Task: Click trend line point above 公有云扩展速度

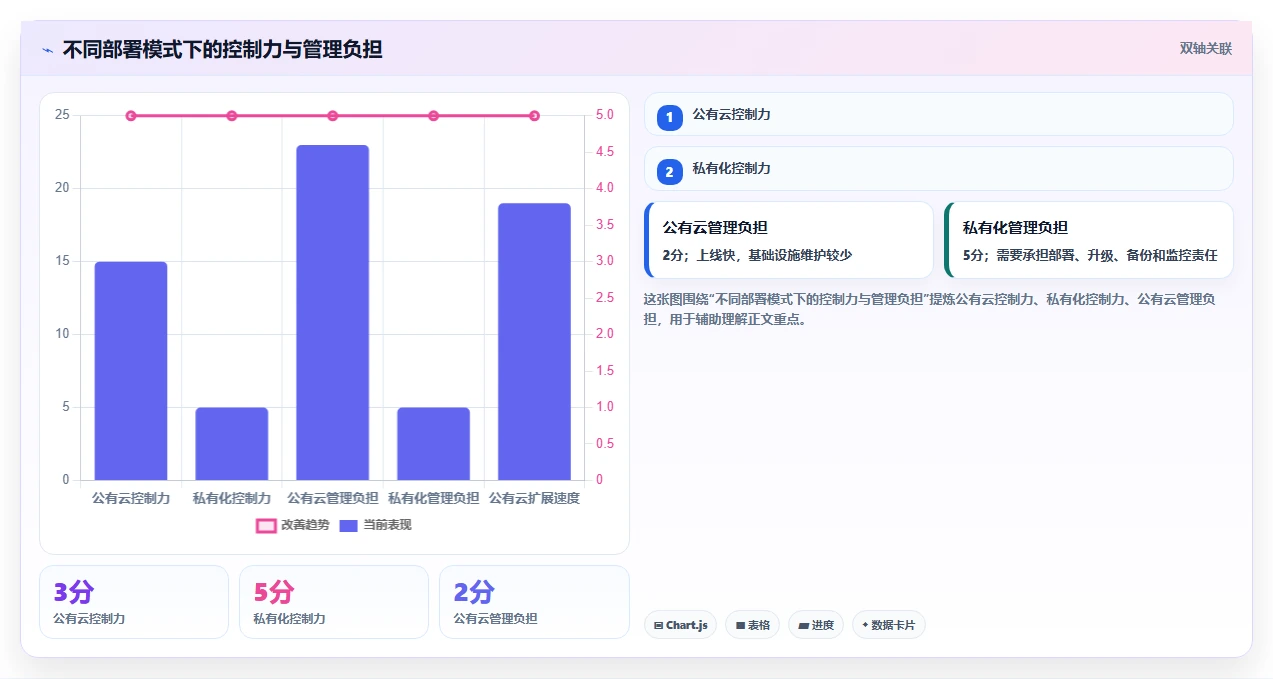Action: pyautogui.click(x=534, y=116)
